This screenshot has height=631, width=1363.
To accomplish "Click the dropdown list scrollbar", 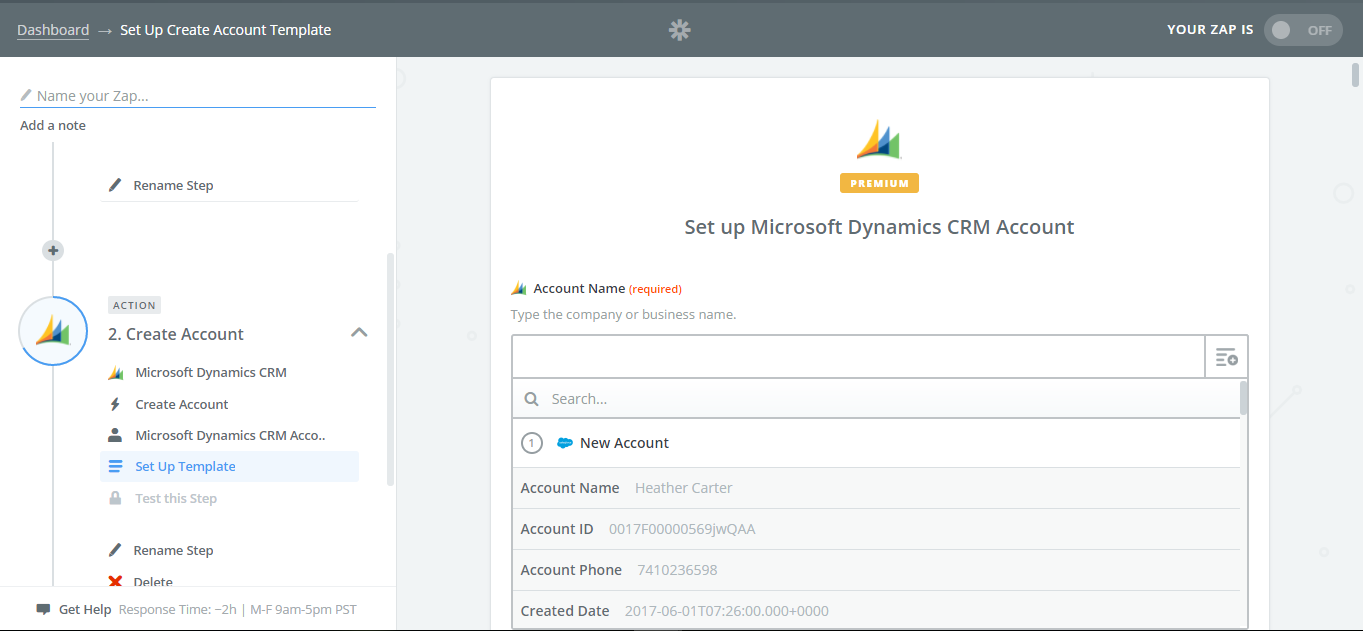I will pos(1243,397).
